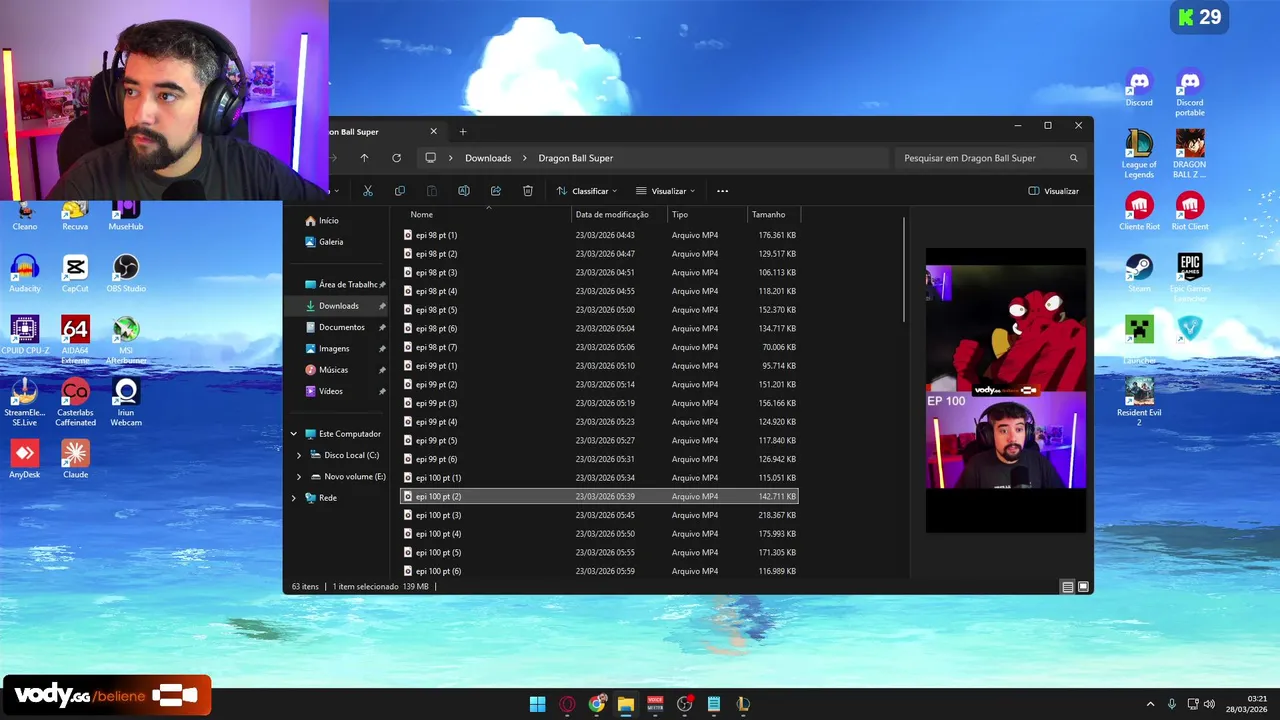Refresh the Dragon Ball Super folder
Viewport: 1280px width, 720px height.
[396, 158]
